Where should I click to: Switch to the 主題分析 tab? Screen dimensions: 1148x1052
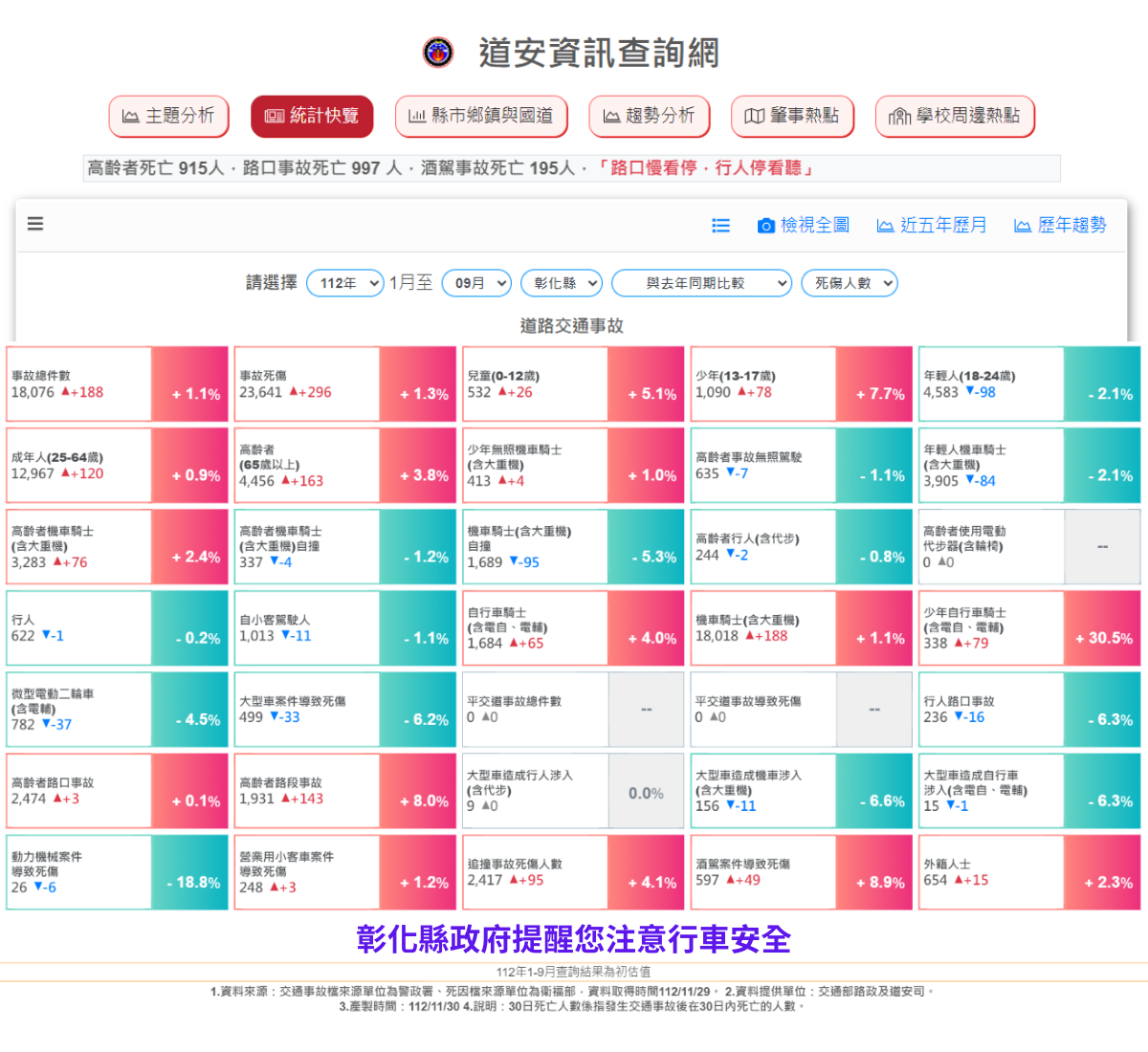click(x=168, y=117)
